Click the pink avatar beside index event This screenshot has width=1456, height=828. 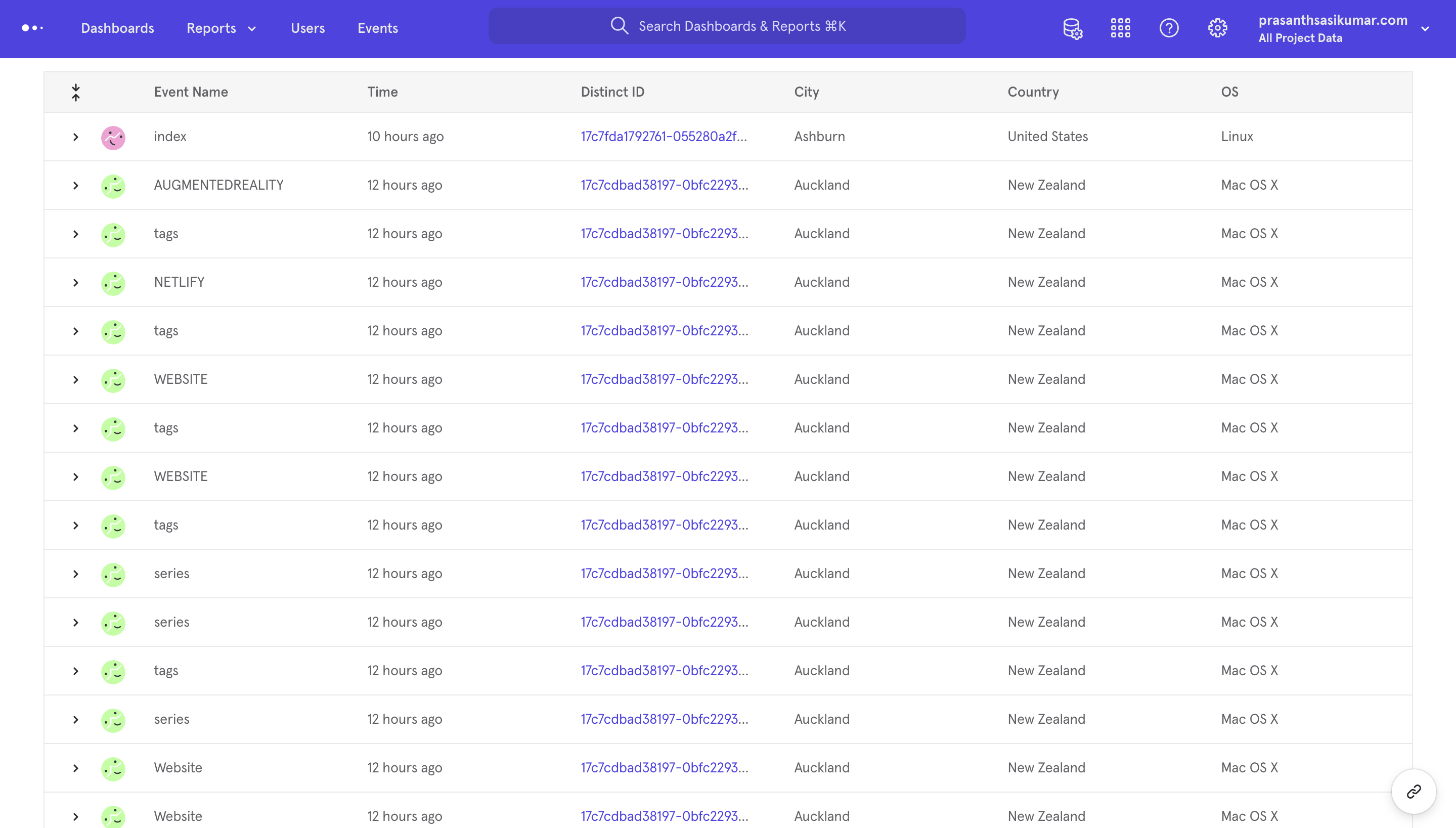[113, 137]
